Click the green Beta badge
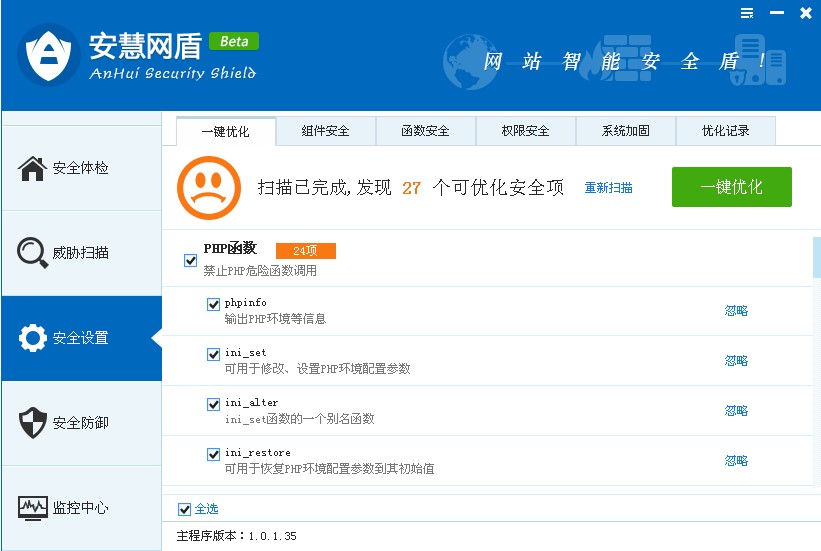Viewport: 821px width, 551px height. (234, 41)
